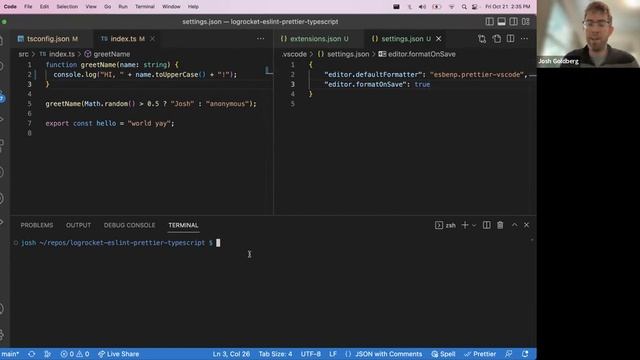
Task: Open the PROBLEMS panel tab
Action: click(37, 225)
